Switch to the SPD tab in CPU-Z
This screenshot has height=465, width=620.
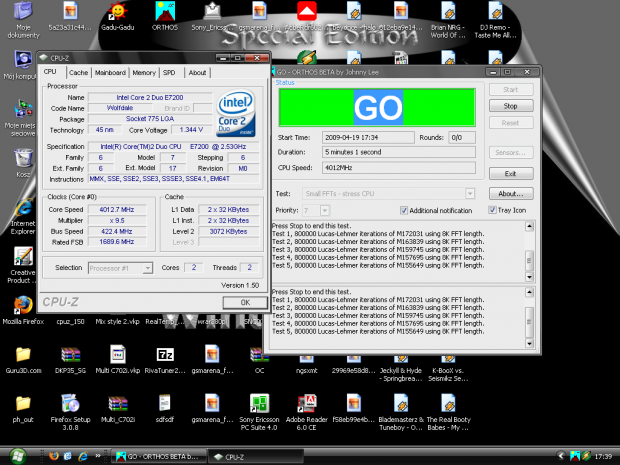(x=169, y=73)
